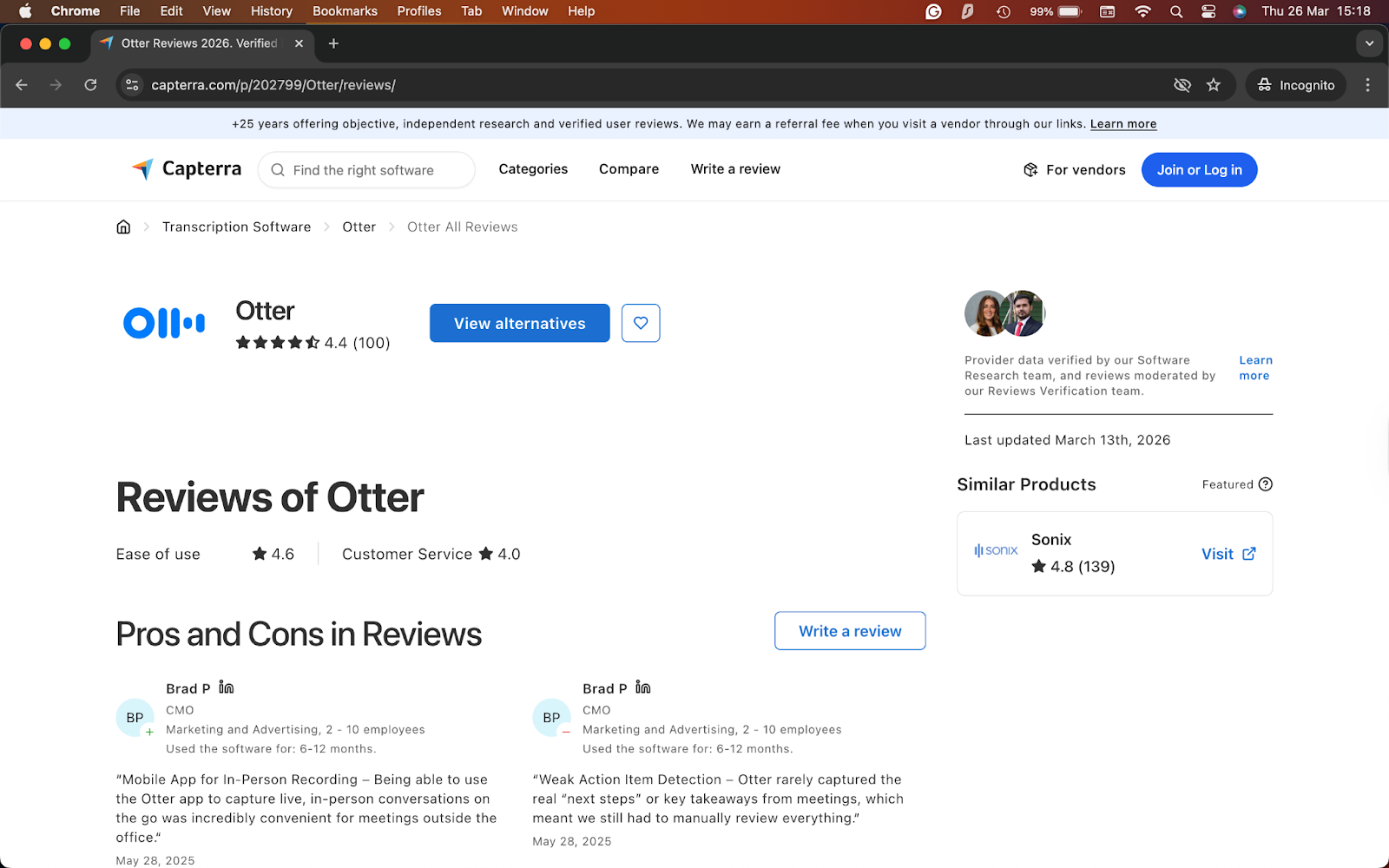Open Spotlight search in menu bar
1389x868 pixels.
tap(1176, 11)
